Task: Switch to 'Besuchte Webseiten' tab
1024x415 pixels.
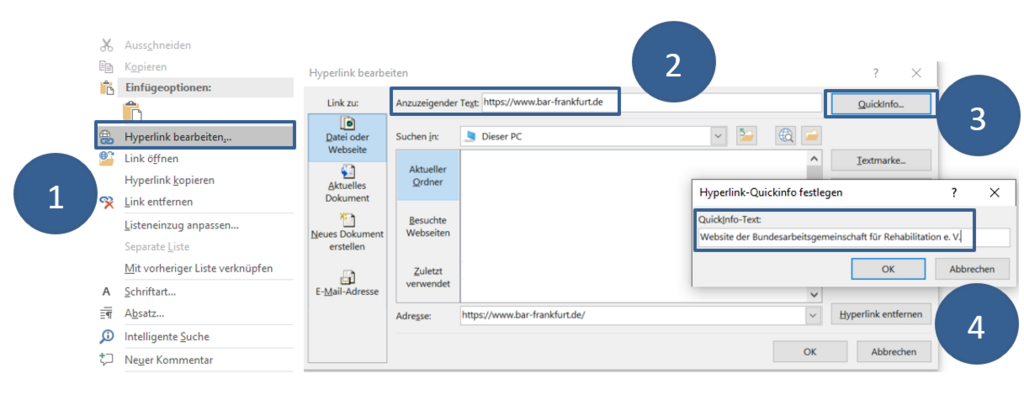Action: [x=428, y=226]
